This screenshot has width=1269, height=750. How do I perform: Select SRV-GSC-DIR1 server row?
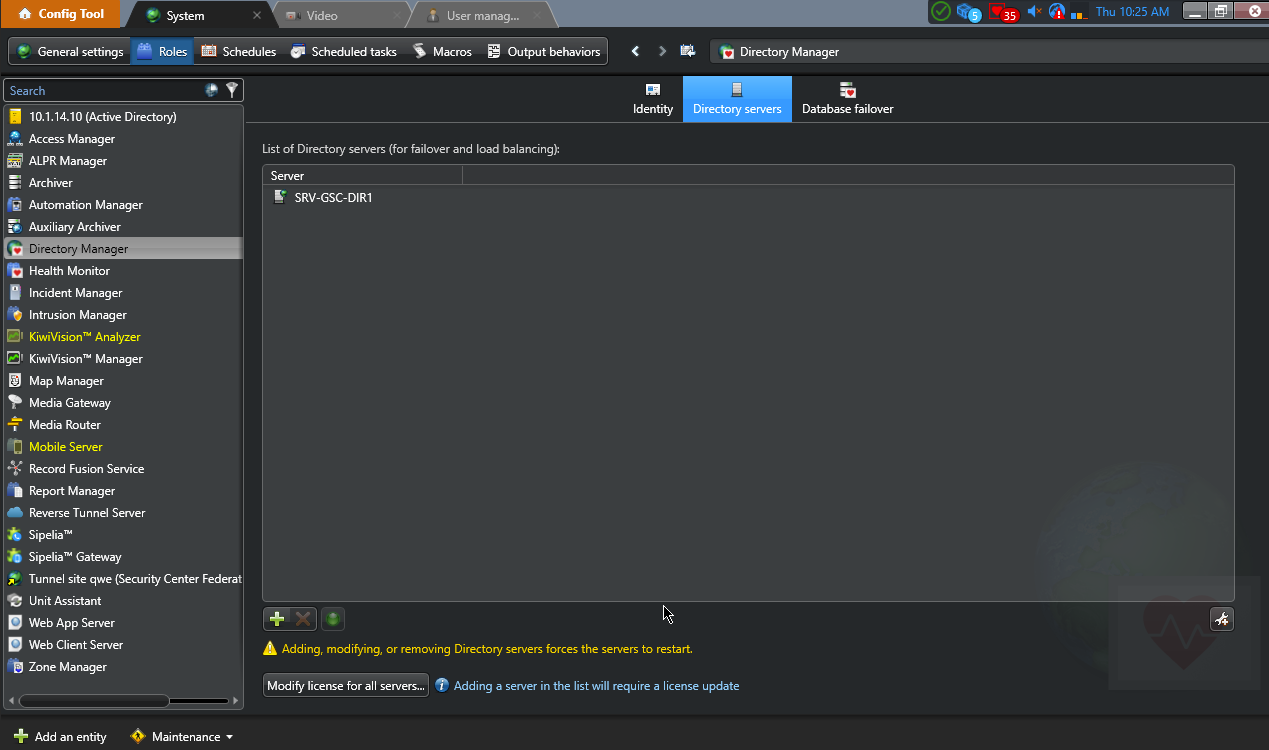[x=333, y=198]
